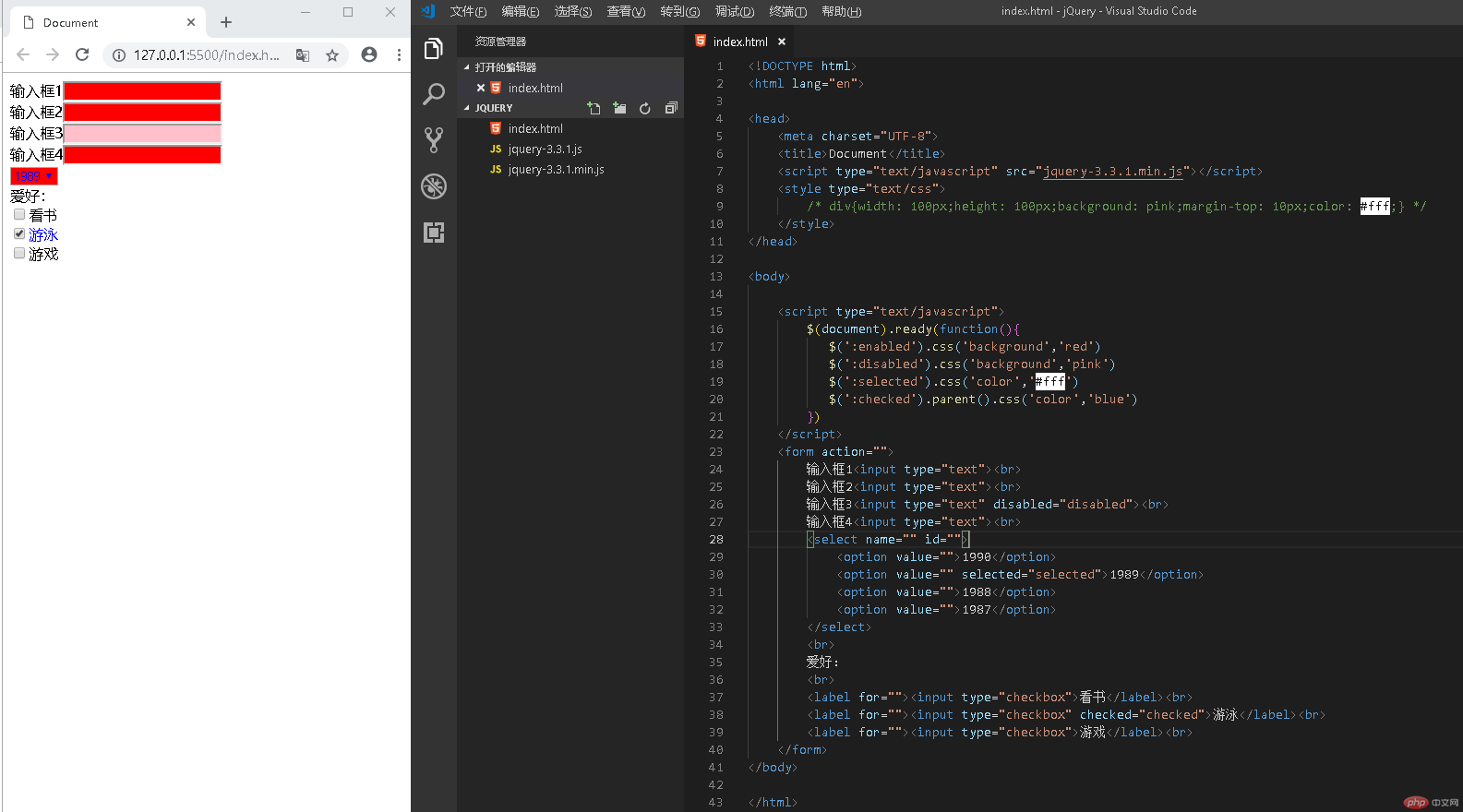Reload the page in Chrome
The height and width of the screenshot is (812, 1463).
click(x=82, y=54)
